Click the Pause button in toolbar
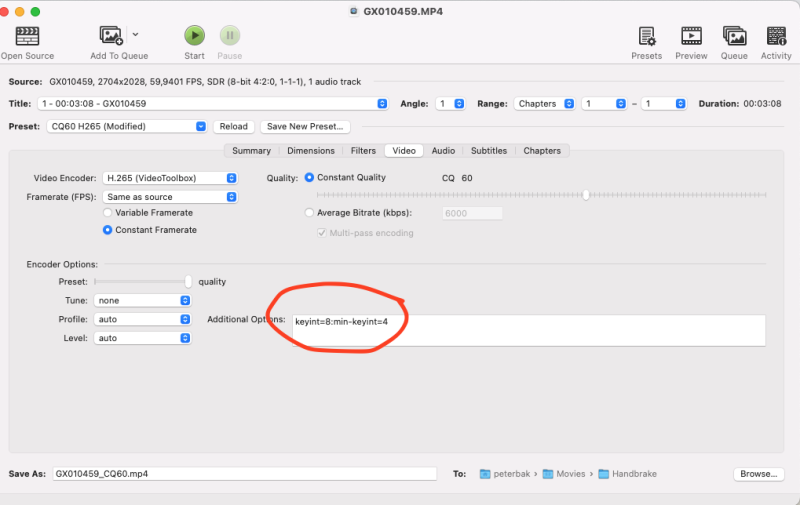The image size is (800, 505). tap(230, 36)
